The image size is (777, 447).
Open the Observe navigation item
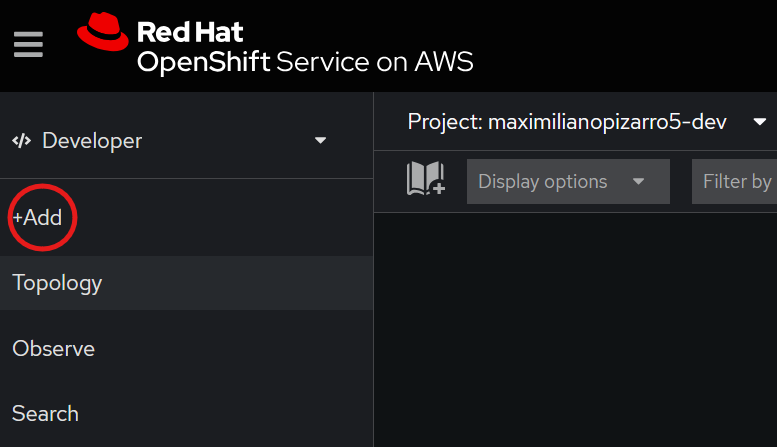click(x=54, y=349)
